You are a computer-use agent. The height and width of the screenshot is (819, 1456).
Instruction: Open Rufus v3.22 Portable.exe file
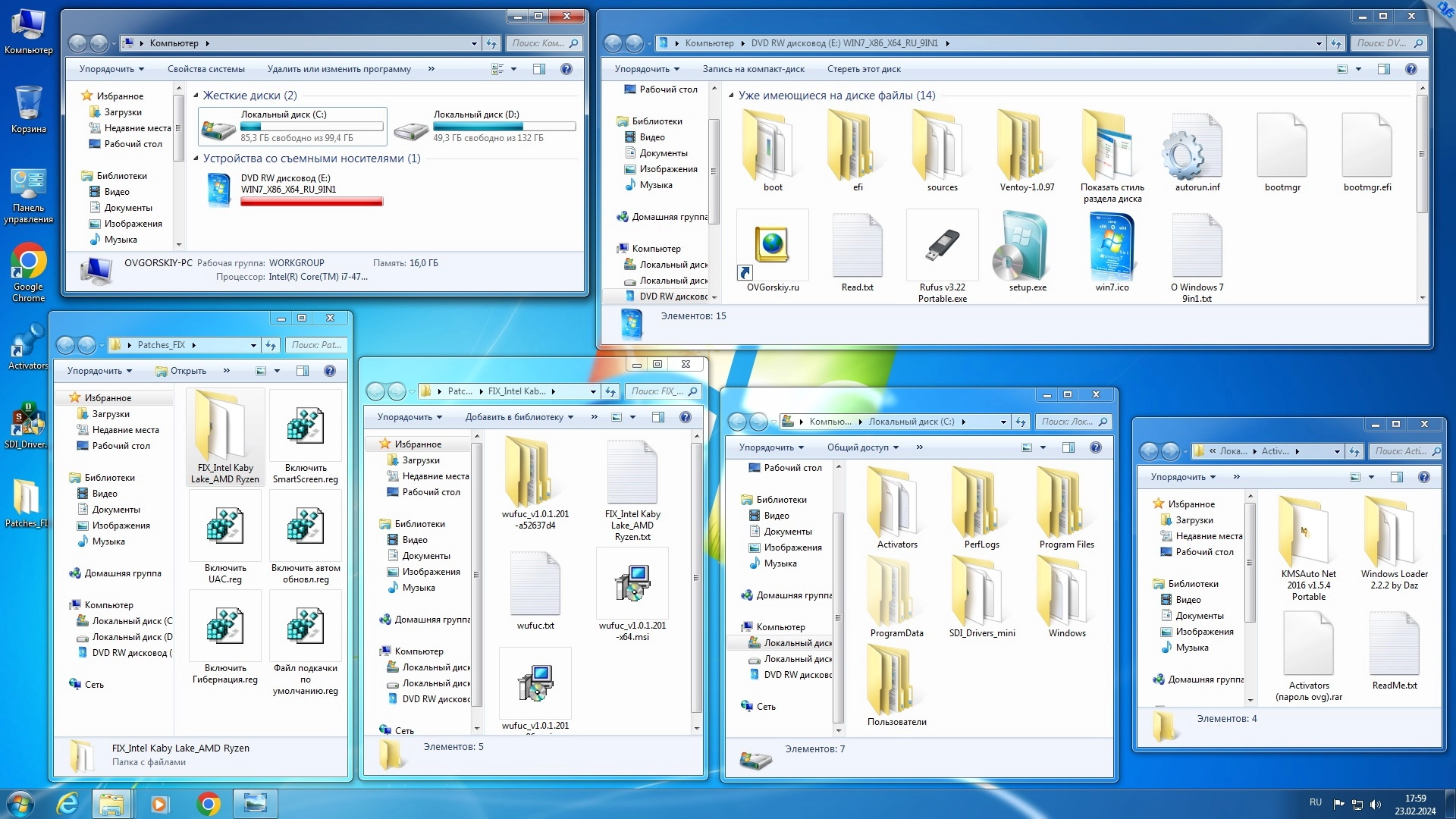942,247
